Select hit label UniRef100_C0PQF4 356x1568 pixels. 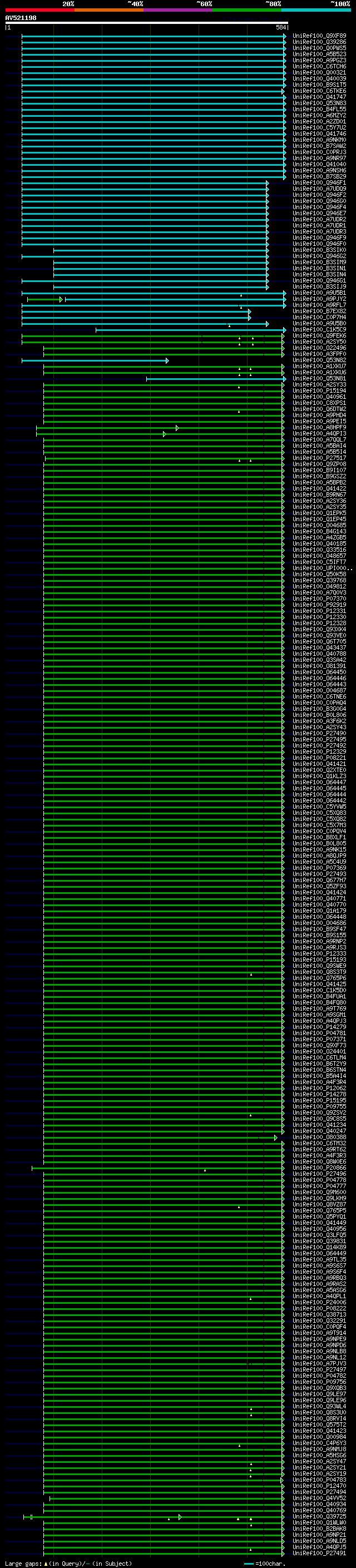319,1327
